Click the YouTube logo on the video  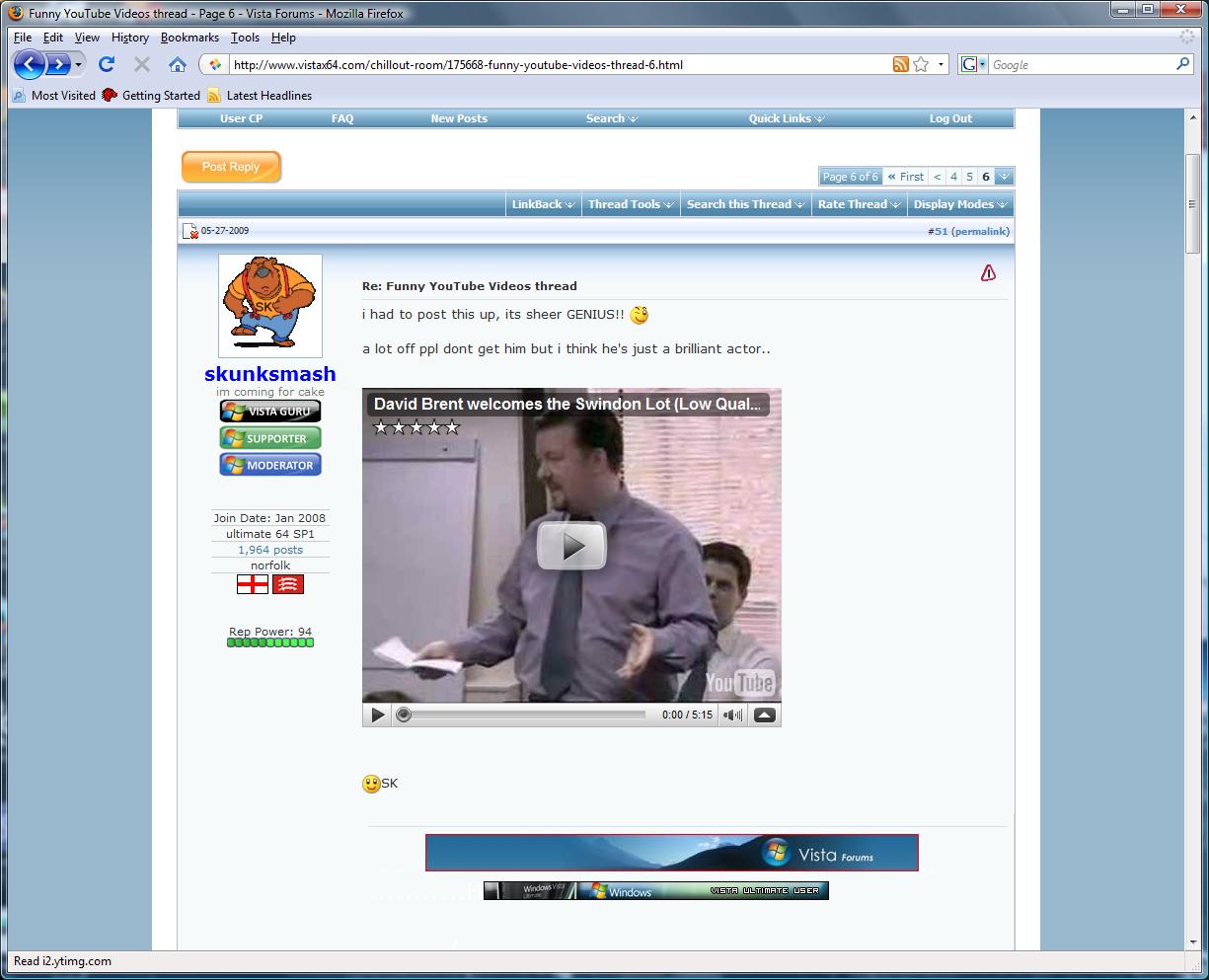coord(739,683)
